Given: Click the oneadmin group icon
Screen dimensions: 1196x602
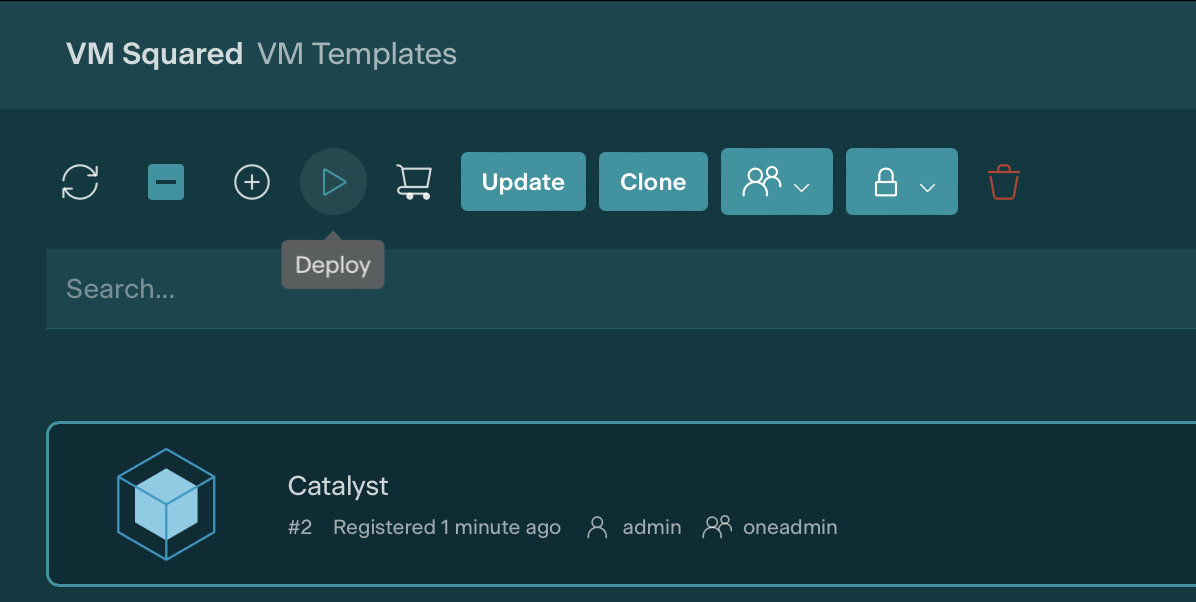Looking at the screenshot, I should pyautogui.click(x=717, y=527).
